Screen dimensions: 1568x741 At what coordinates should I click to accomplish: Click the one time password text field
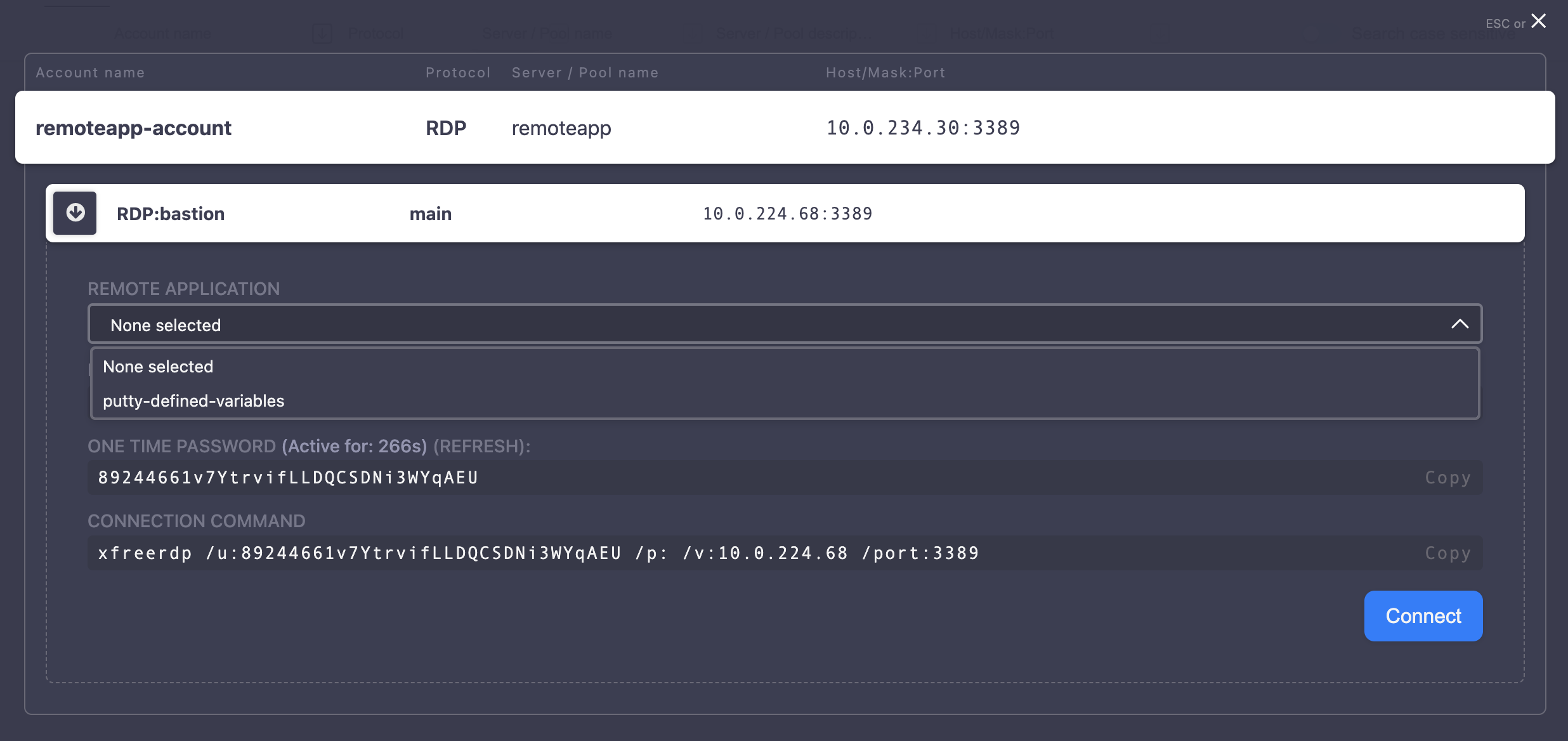[698, 478]
